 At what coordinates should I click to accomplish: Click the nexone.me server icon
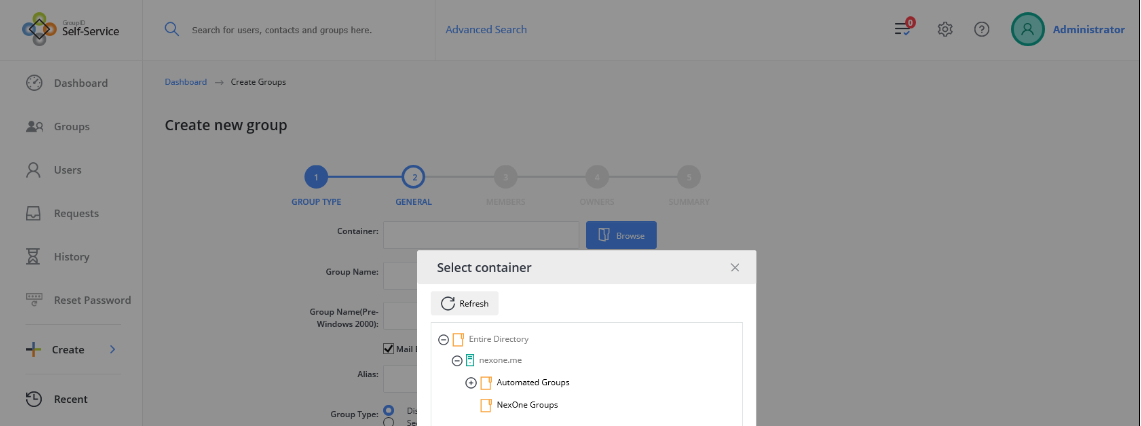click(470, 360)
